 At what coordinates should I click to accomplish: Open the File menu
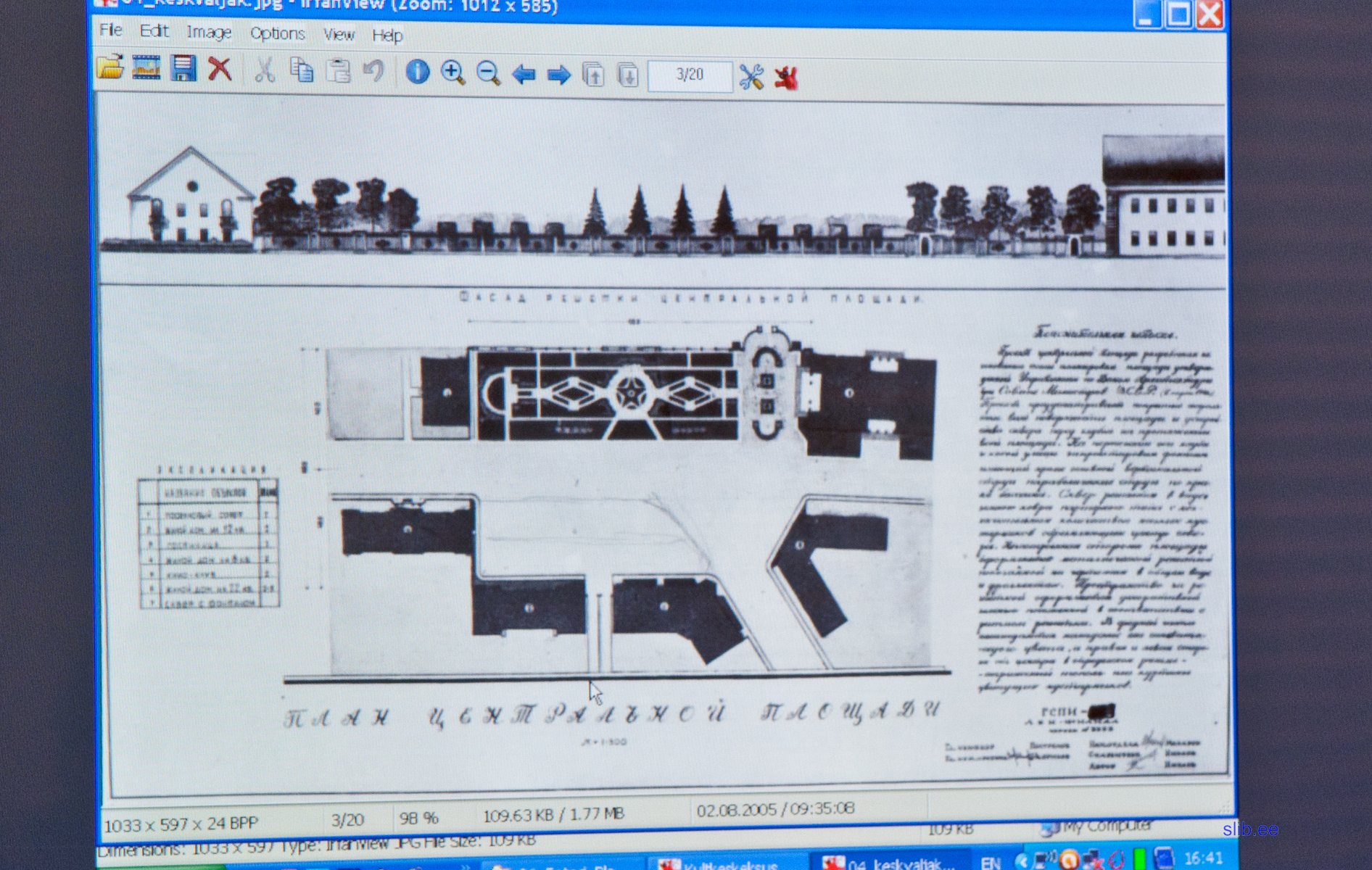[x=111, y=30]
